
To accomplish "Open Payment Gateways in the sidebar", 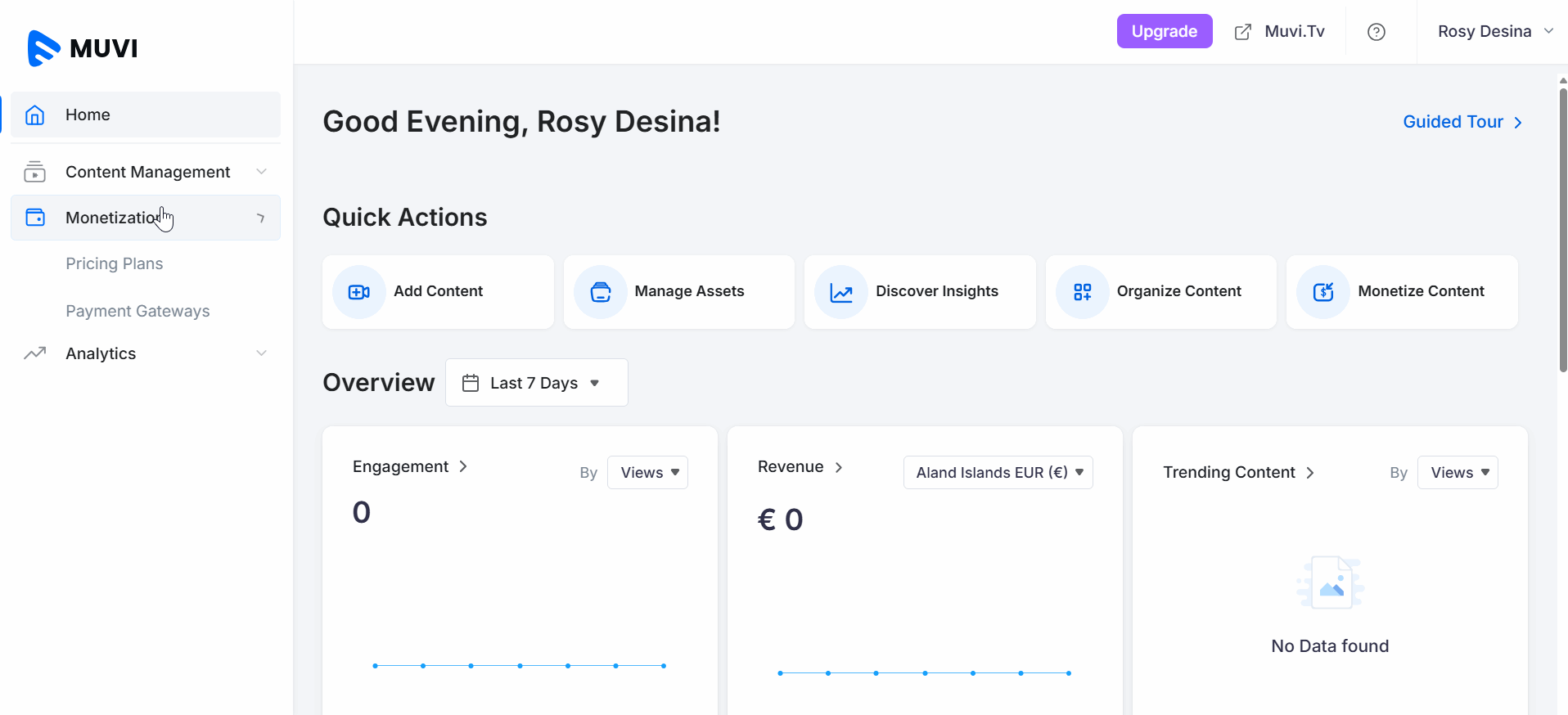I will (137, 311).
